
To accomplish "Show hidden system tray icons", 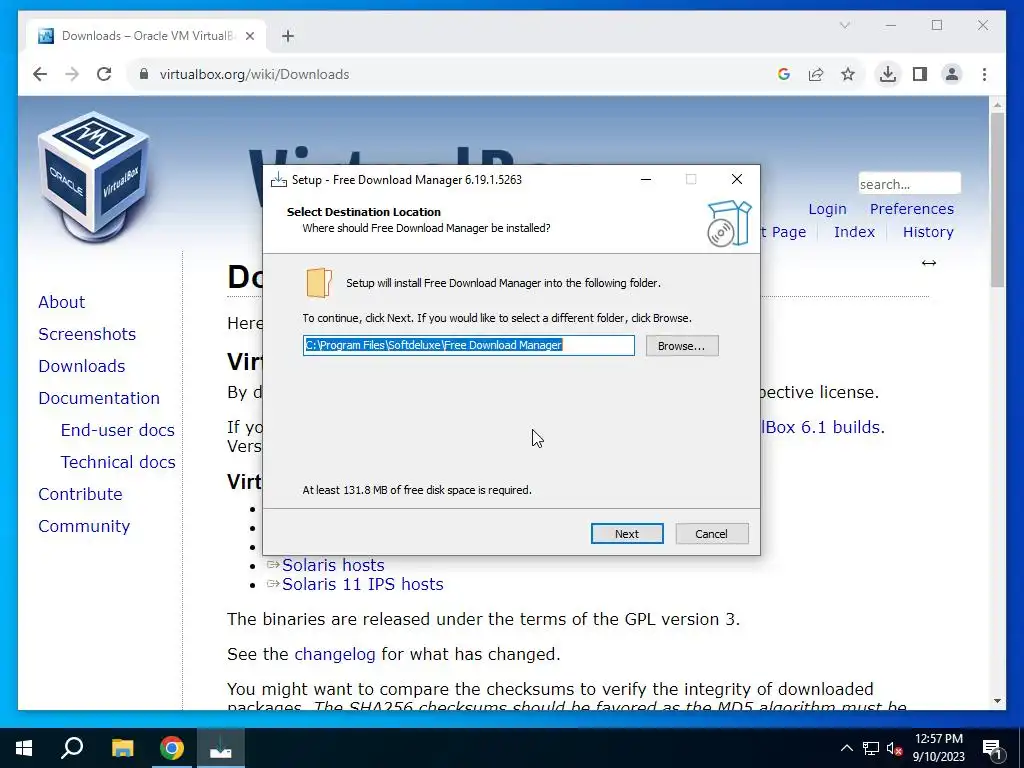I will click(846, 748).
